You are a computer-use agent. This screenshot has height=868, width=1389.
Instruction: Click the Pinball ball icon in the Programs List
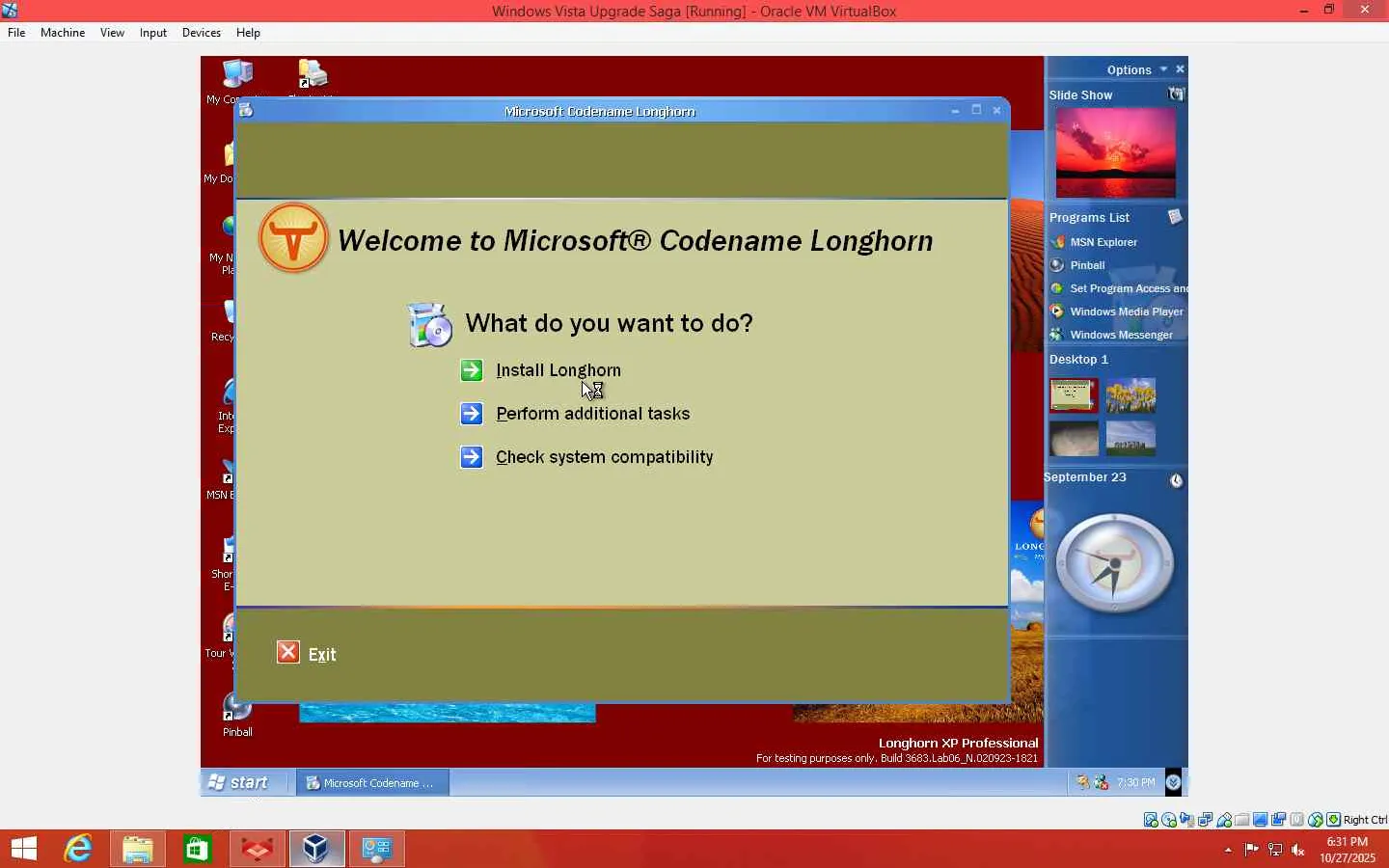coord(1057,265)
